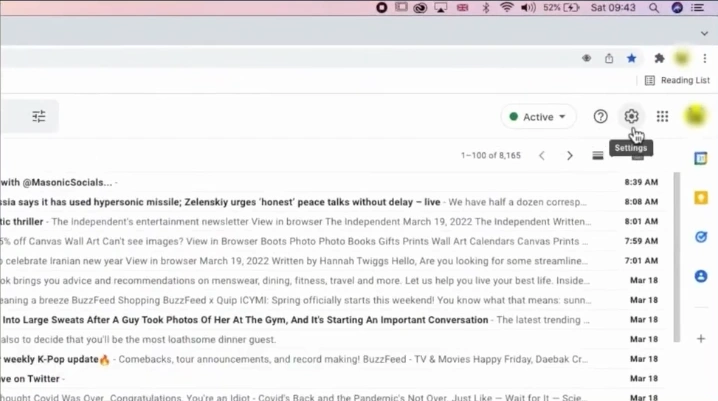The height and width of the screenshot is (401, 718).
Task: Open BuzzFeed x Quip shopping email
Action: click(330, 300)
